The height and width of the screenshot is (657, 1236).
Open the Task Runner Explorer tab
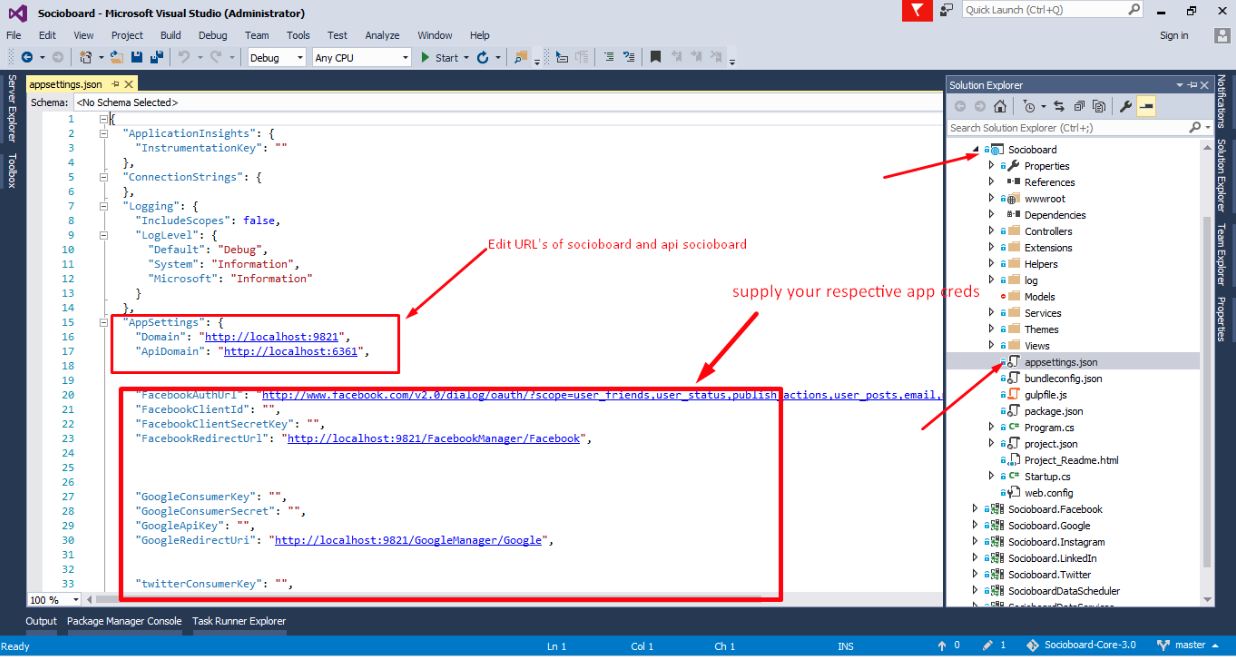pos(239,621)
